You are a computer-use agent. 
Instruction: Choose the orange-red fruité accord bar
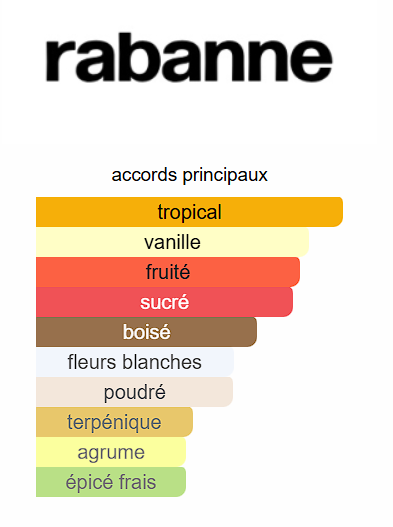tap(168, 272)
